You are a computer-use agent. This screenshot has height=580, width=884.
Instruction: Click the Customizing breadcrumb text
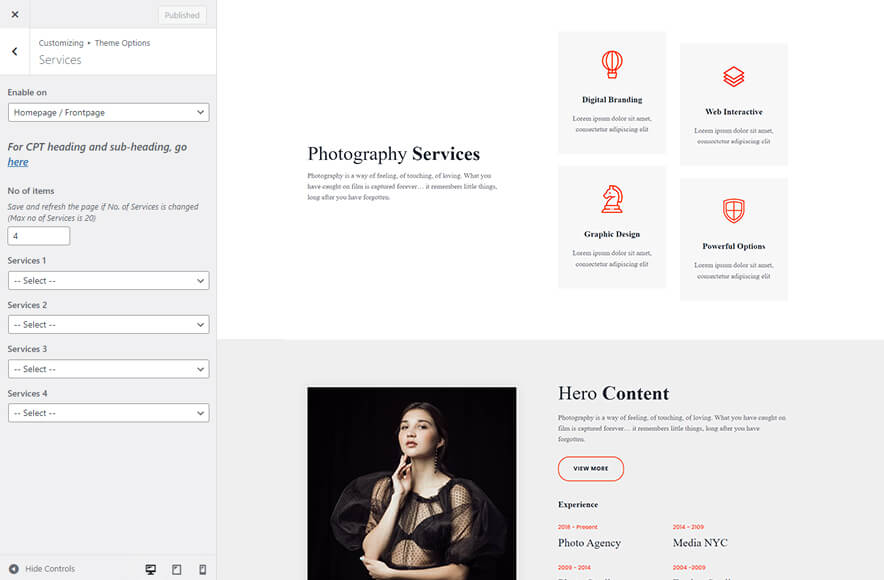61,43
